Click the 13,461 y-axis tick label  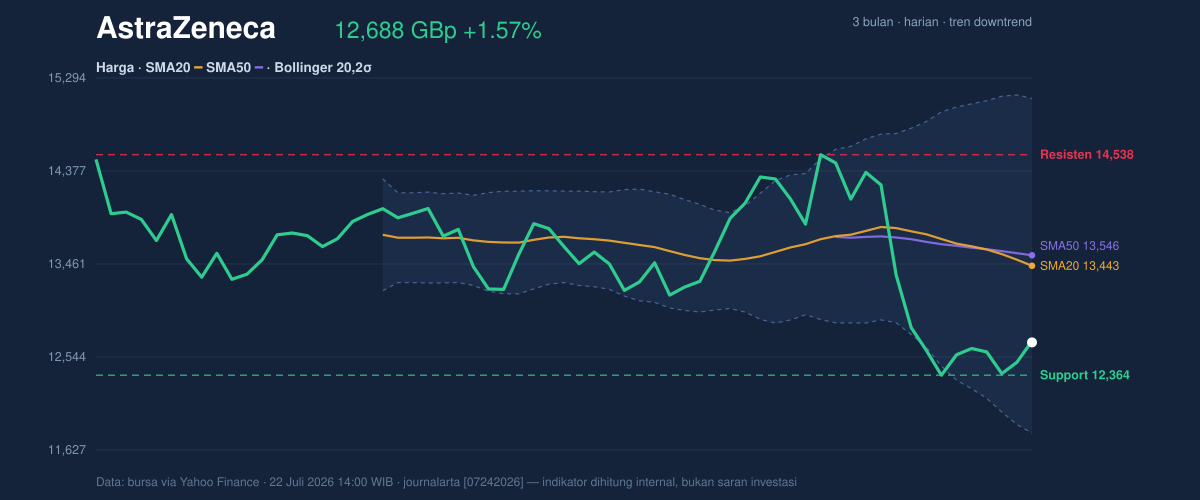click(68, 264)
